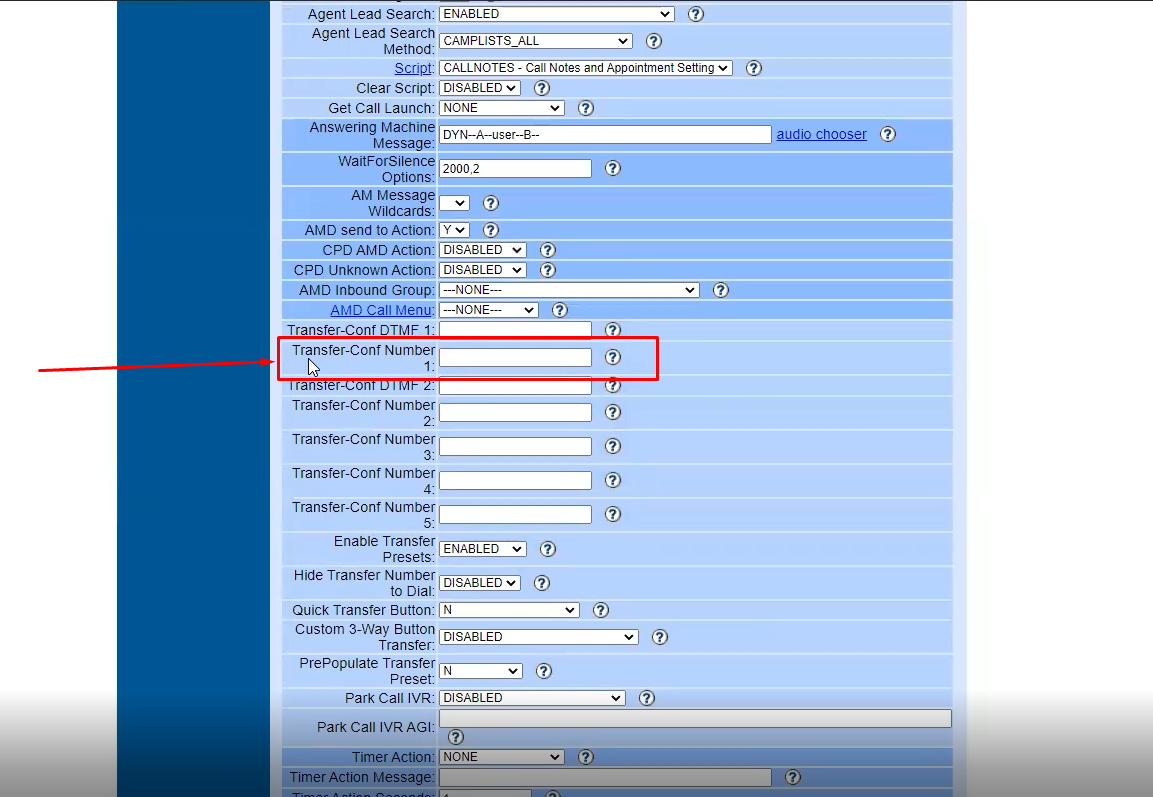
Task: Open help for CPD Unknown Action
Action: [x=548, y=270]
